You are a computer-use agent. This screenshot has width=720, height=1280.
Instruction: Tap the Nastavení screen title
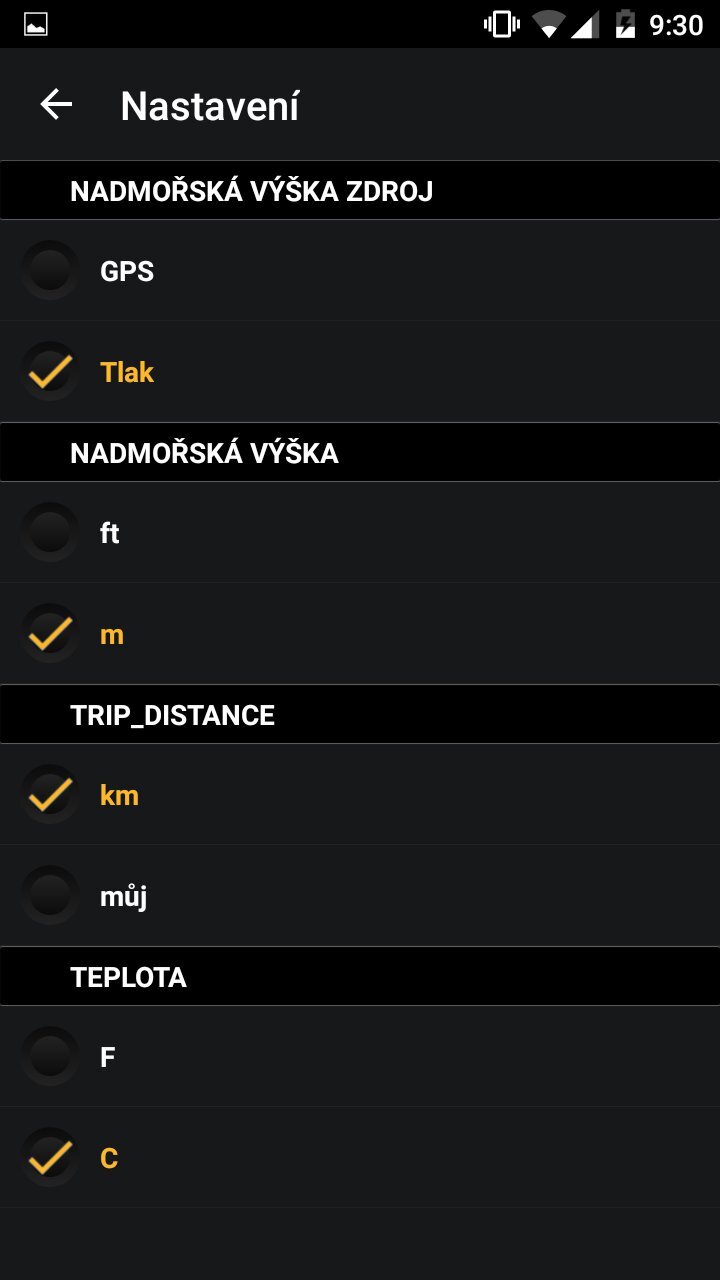point(210,106)
